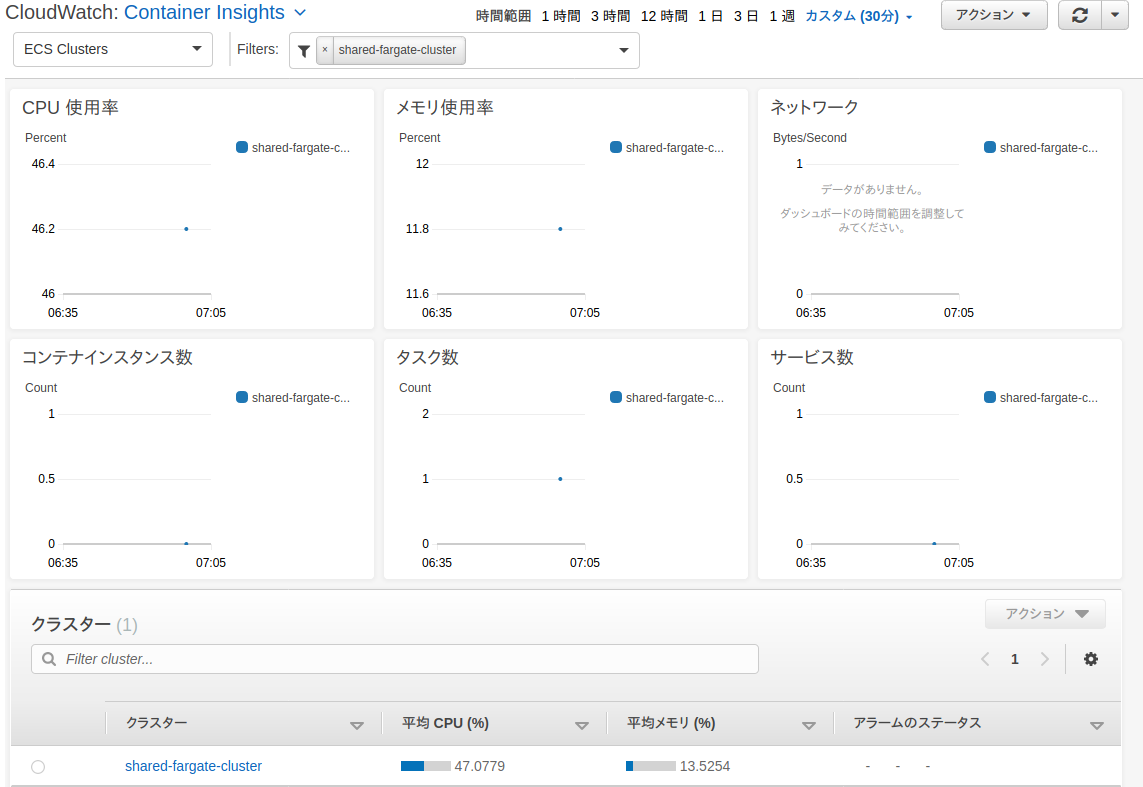Open the top アクション button menu

(994, 15)
